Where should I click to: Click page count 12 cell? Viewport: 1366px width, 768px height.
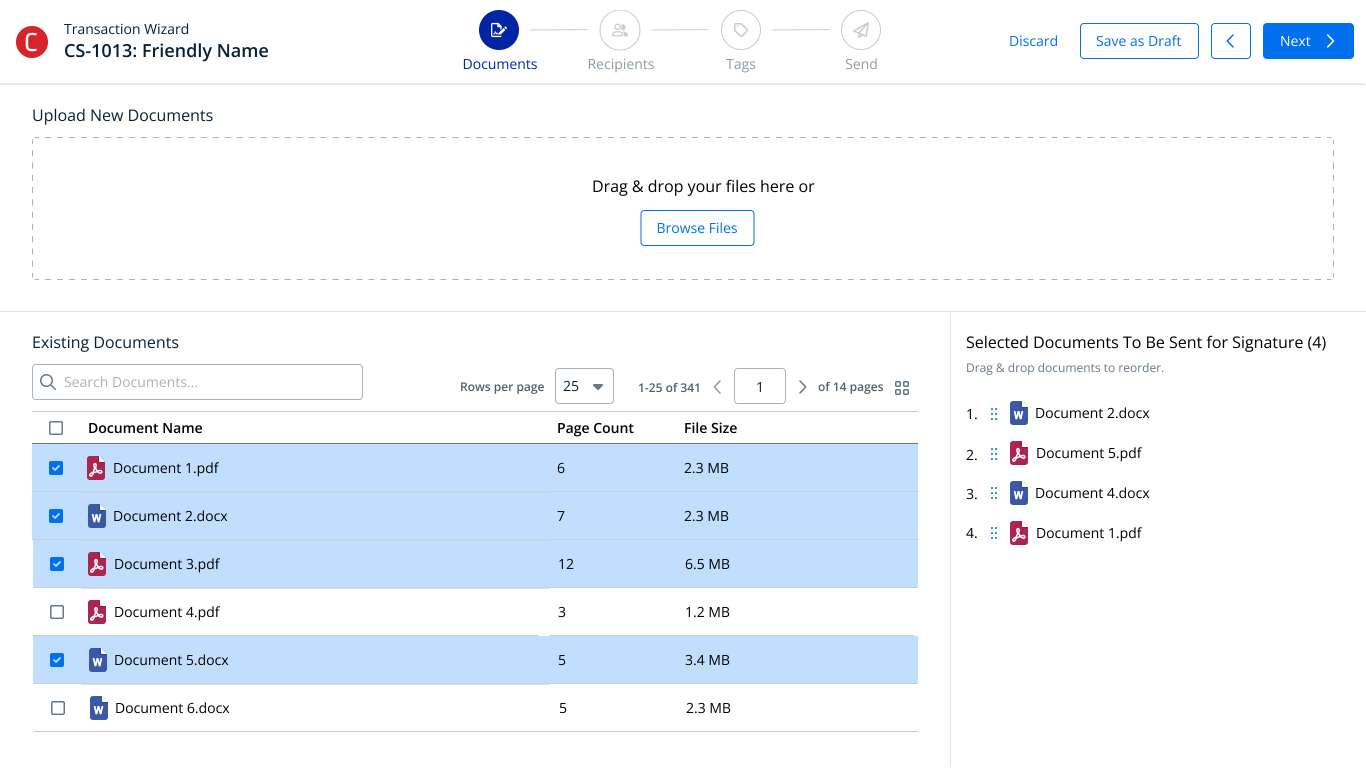pyautogui.click(x=566, y=564)
